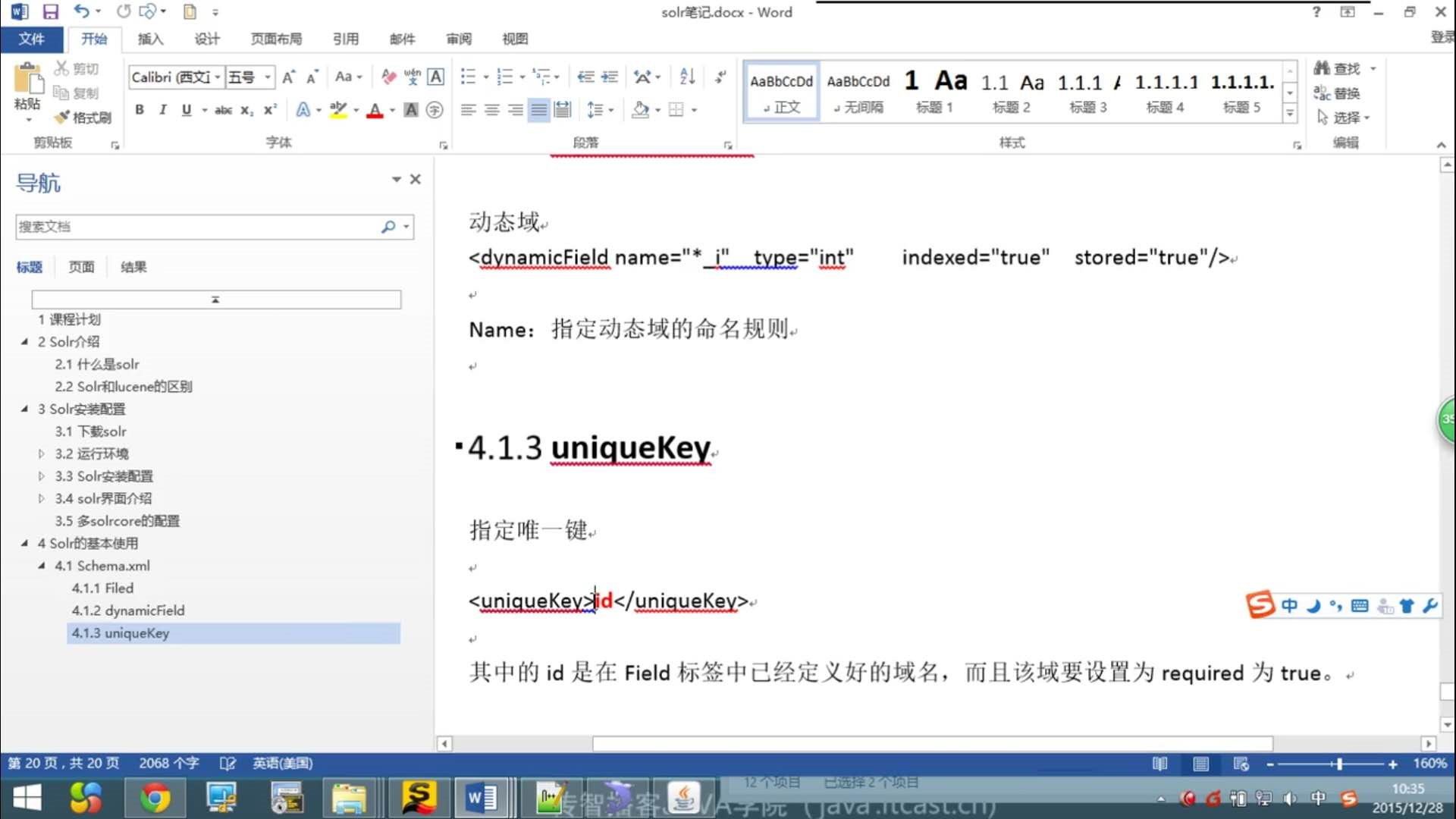Screen dimensions: 1456x819
Task: Select center alignment option
Action: (x=492, y=110)
